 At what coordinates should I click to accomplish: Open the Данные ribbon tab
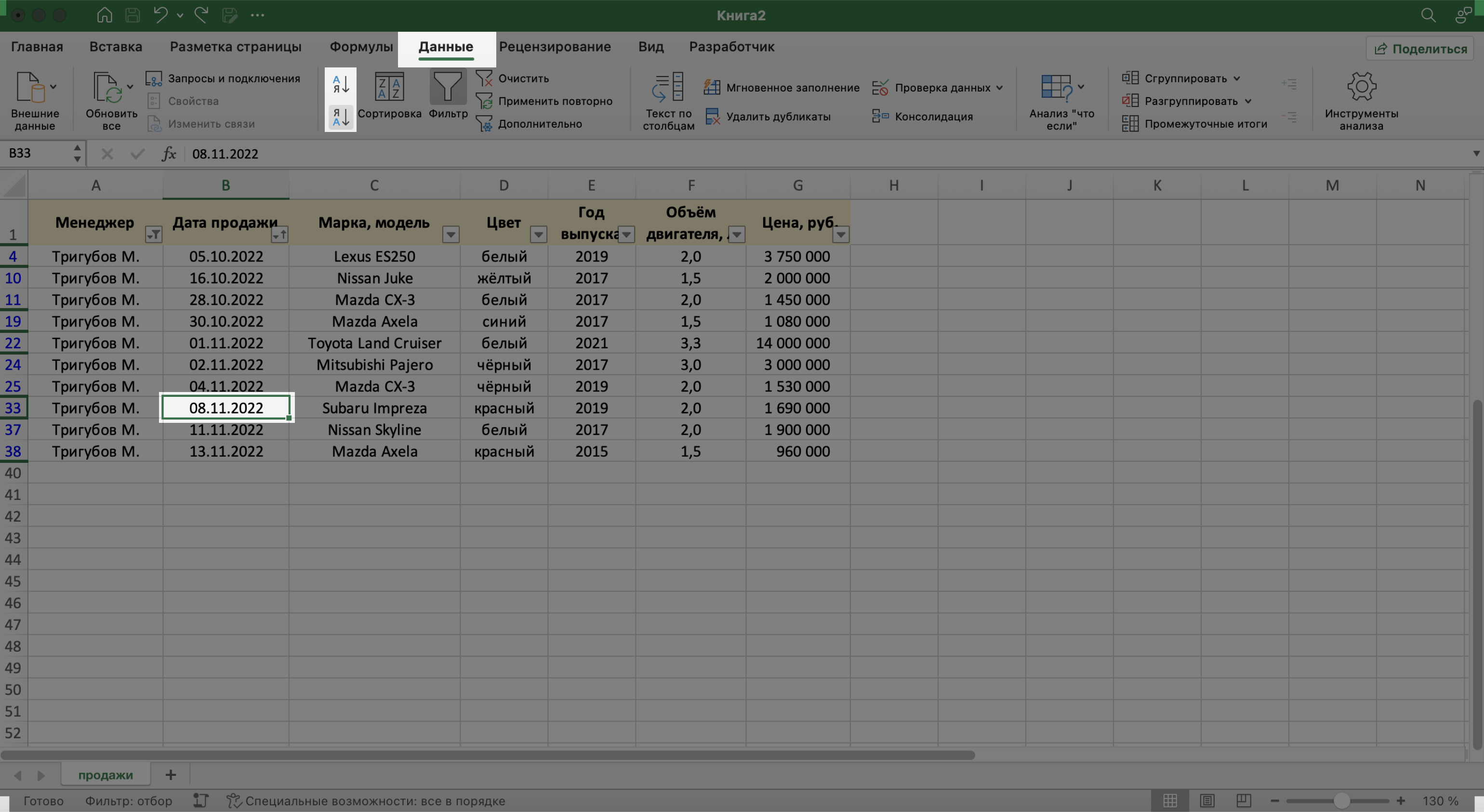445,47
